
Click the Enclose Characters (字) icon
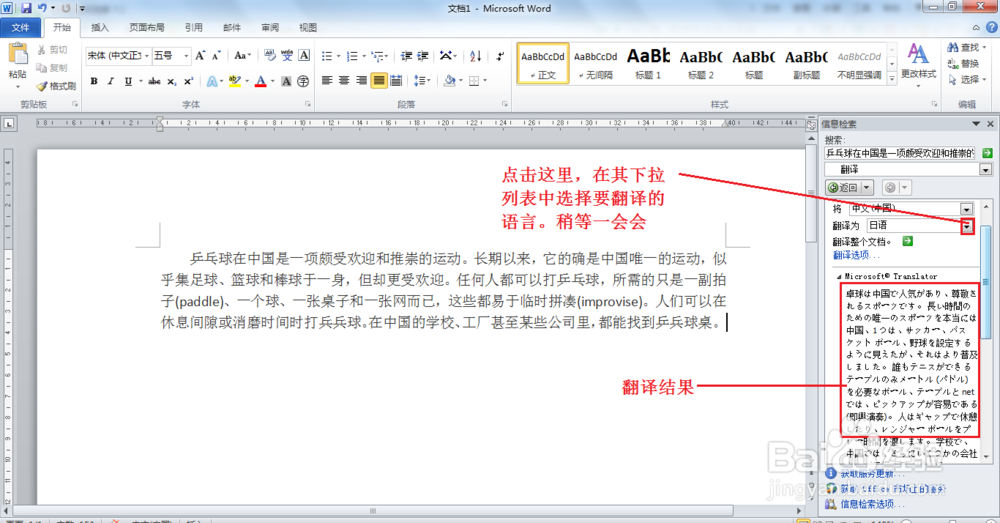point(303,81)
